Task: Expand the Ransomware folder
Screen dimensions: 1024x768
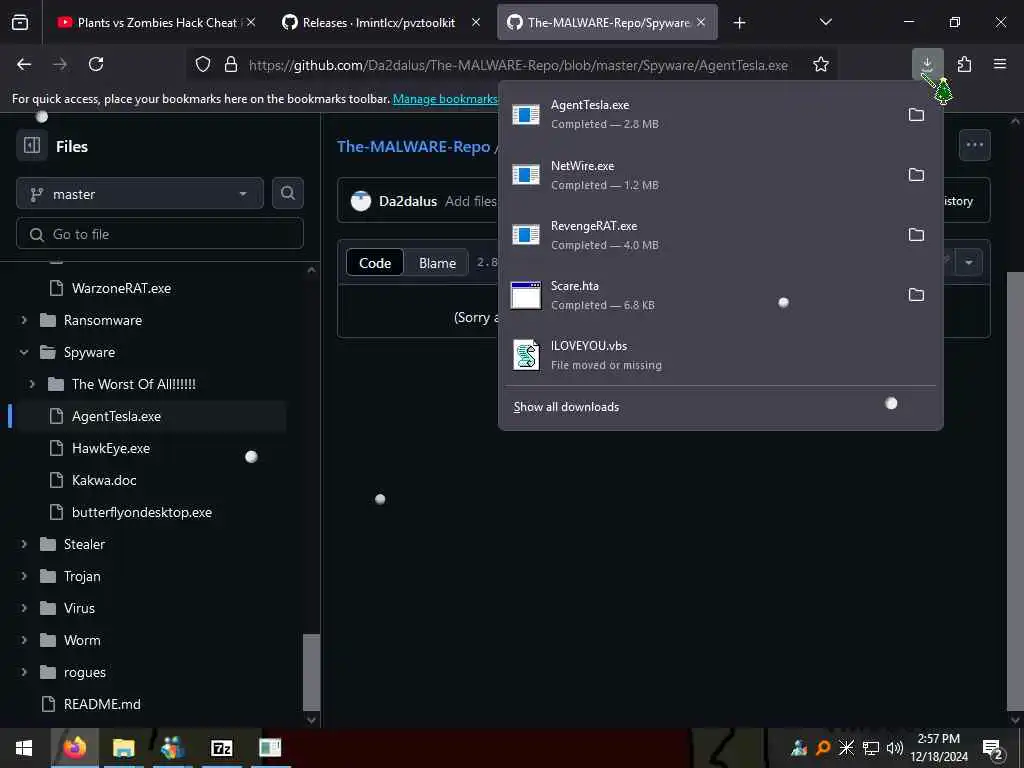Action: click(24, 320)
